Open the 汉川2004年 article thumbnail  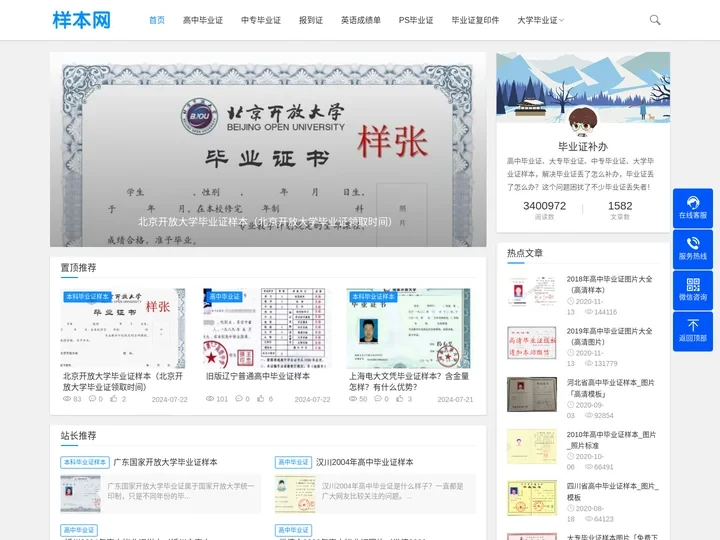(295, 494)
